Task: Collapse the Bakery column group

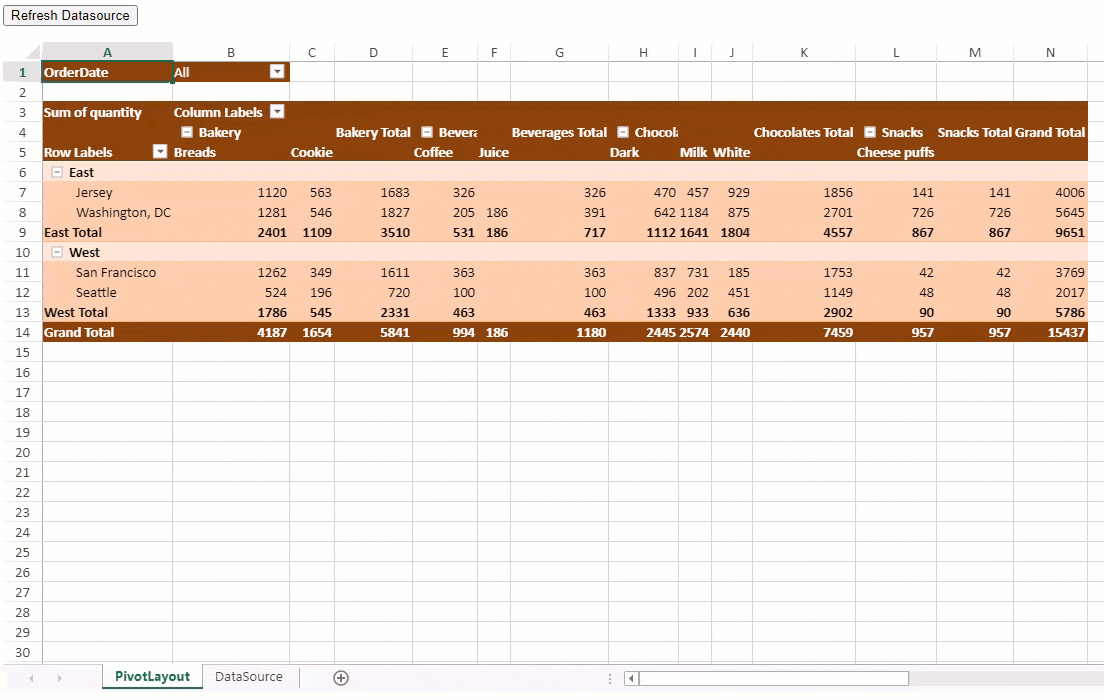Action: [187, 132]
